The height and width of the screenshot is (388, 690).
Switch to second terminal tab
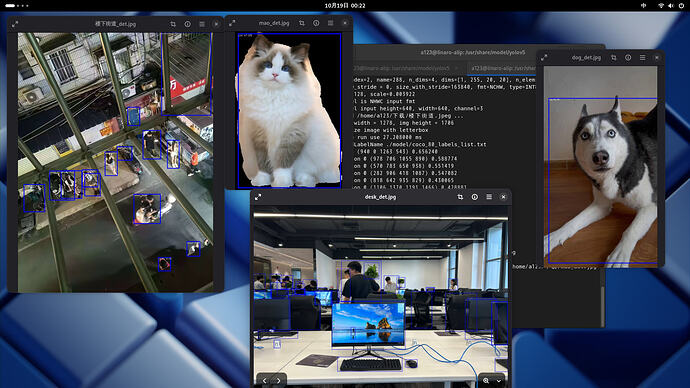point(501,68)
